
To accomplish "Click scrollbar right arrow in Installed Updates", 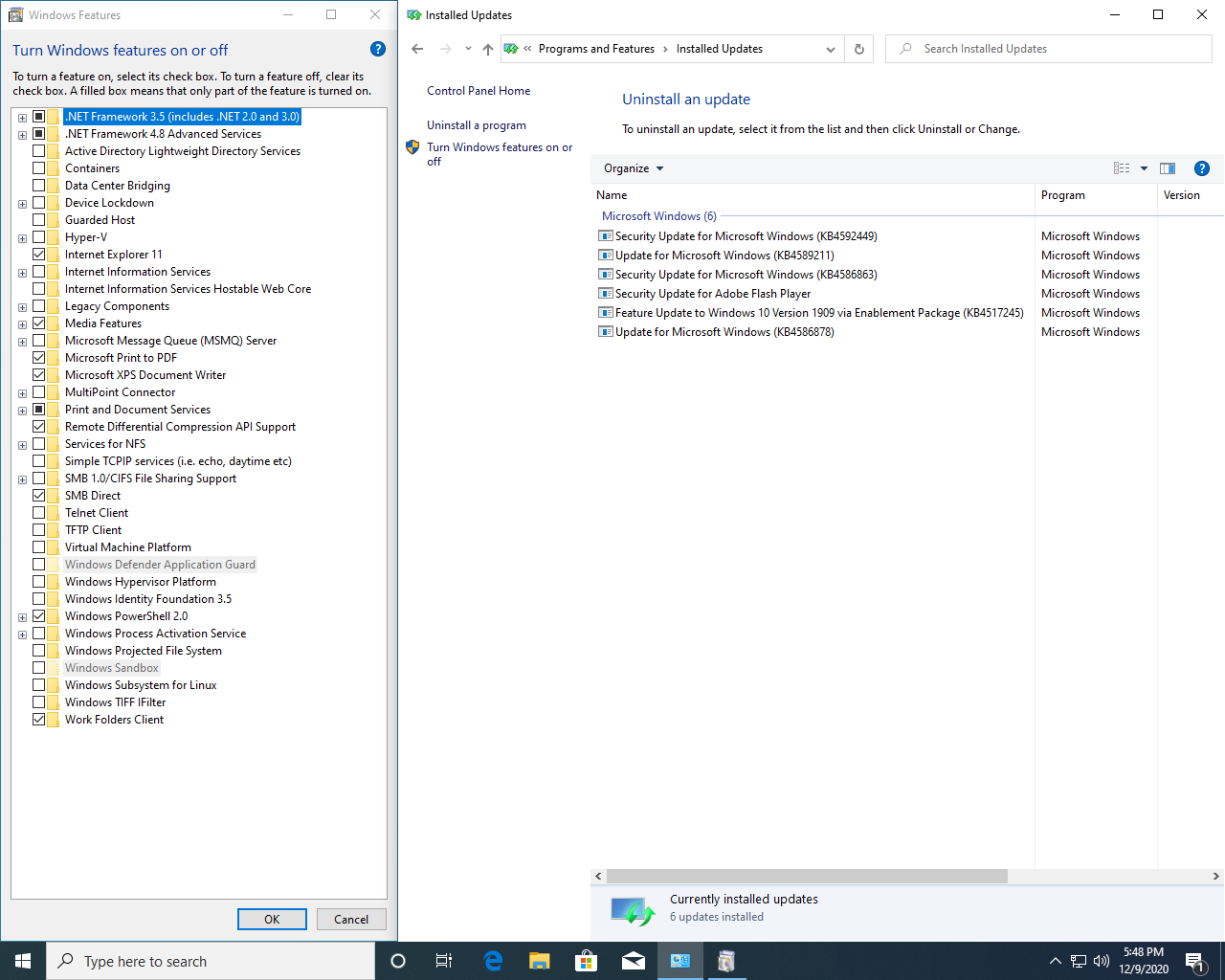I will pyautogui.click(x=1216, y=876).
